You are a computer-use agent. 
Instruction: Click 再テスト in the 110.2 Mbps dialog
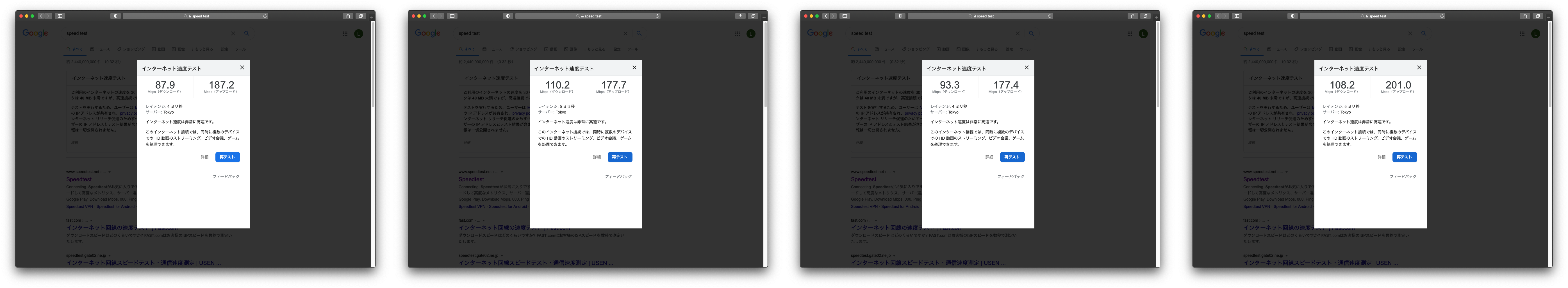(x=620, y=157)
